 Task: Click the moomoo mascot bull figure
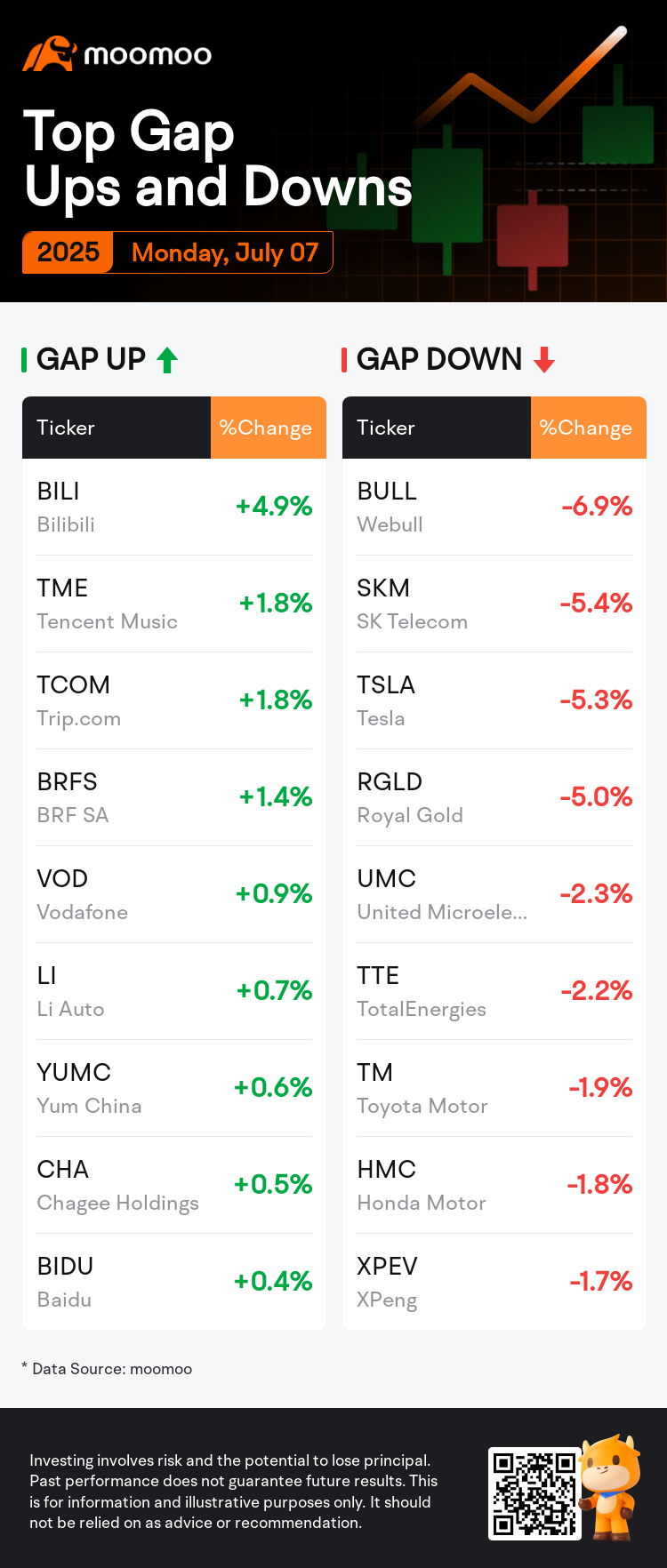pyautogui.click(x=610, y=1486)
